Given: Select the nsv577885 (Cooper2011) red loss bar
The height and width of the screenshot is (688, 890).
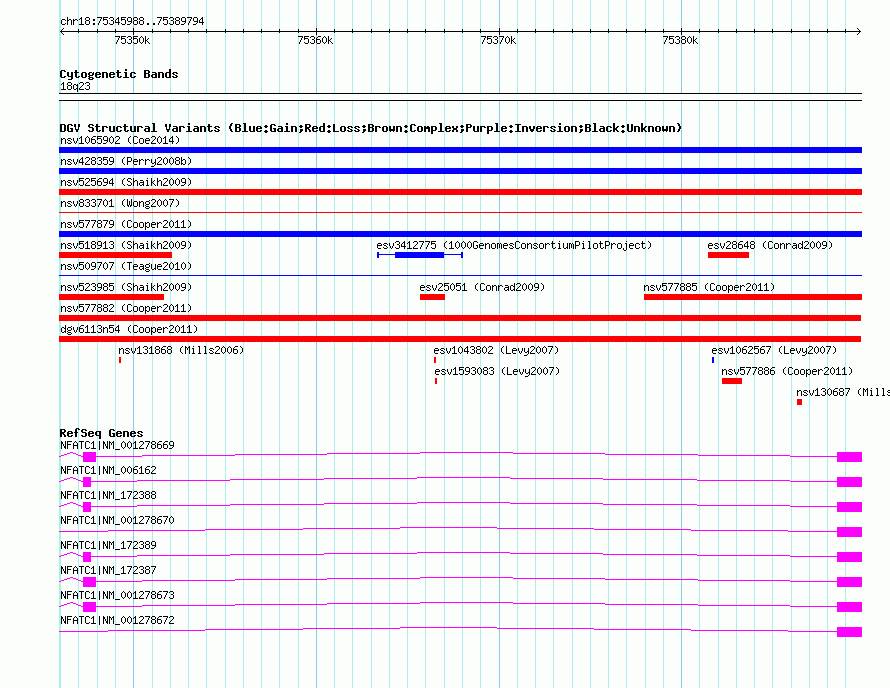Looking at the screenshot, I should point(753,297).
